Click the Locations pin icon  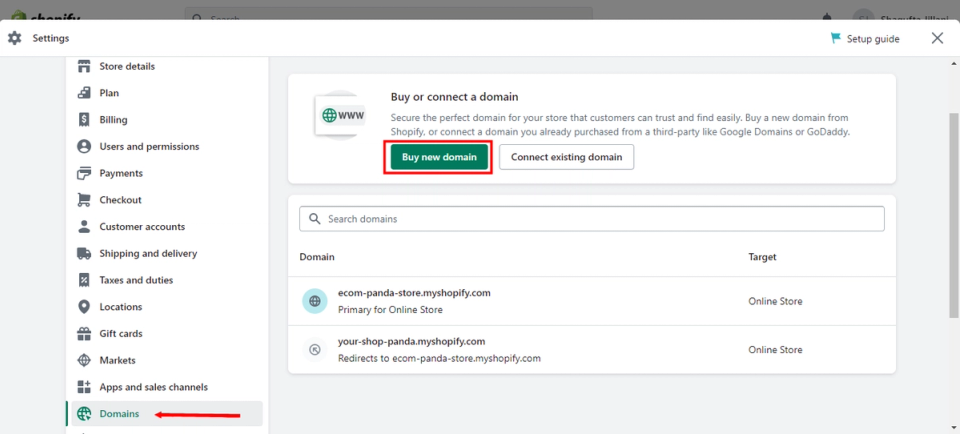coord(84,307)
